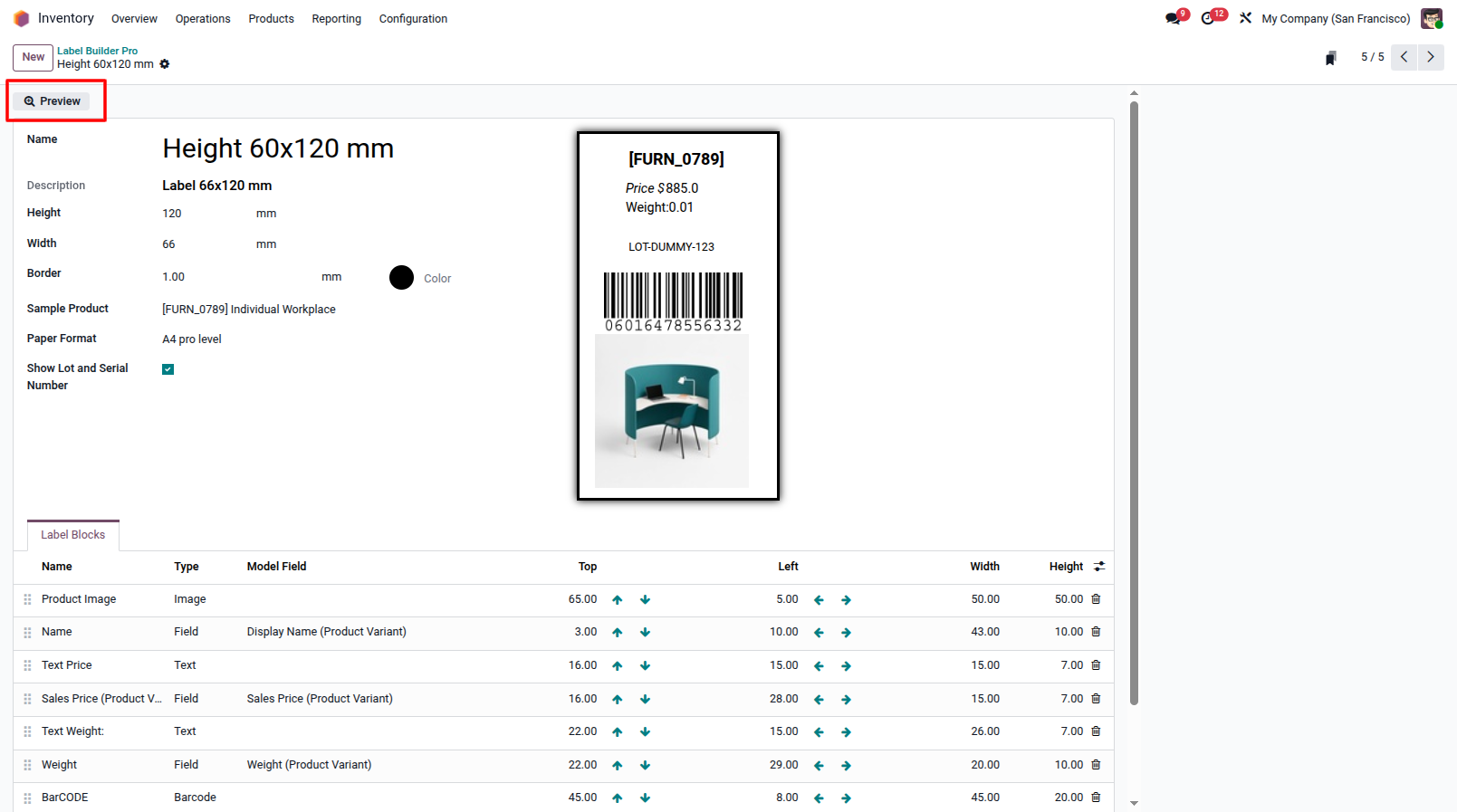Viewport: 1457px width, 812px height.
Task: Go to the next record
Action: pos(1431,57)
